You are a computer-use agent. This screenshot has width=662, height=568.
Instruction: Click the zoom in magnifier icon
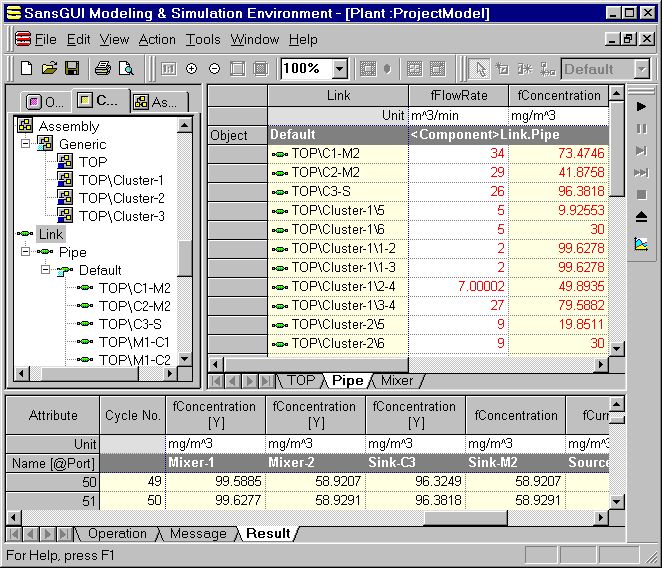192,69
